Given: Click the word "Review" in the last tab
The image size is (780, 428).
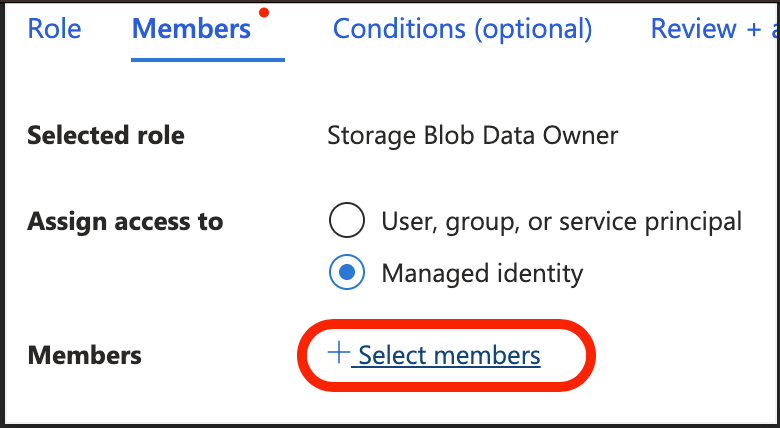Looking at the screenshot, I should 694,29.
